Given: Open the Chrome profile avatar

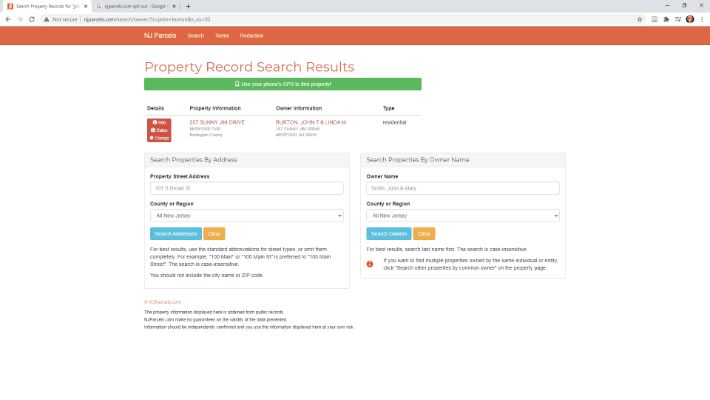Looking at the screenshot, I should pyautogui.click(x=690, y=19).
